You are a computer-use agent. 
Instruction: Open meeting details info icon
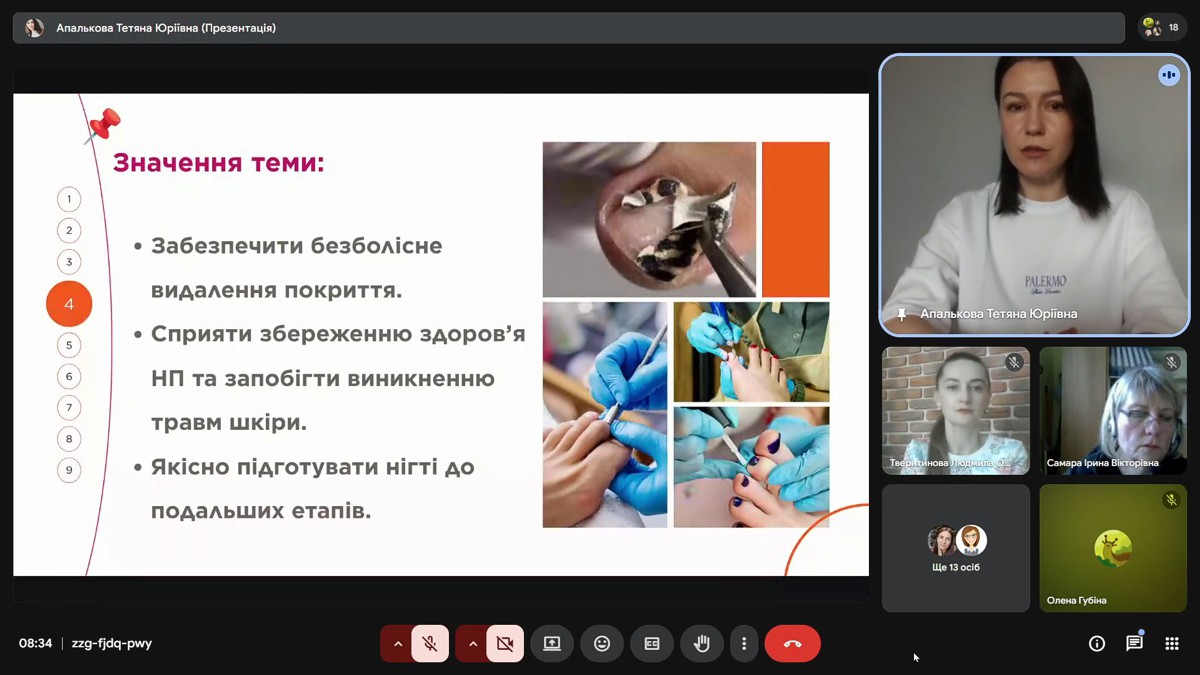click(1097, 644)
